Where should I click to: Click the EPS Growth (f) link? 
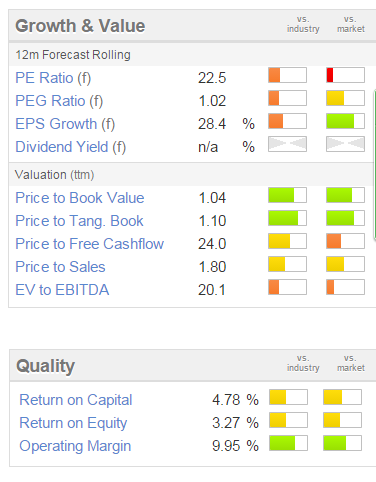tap(65, 124)
